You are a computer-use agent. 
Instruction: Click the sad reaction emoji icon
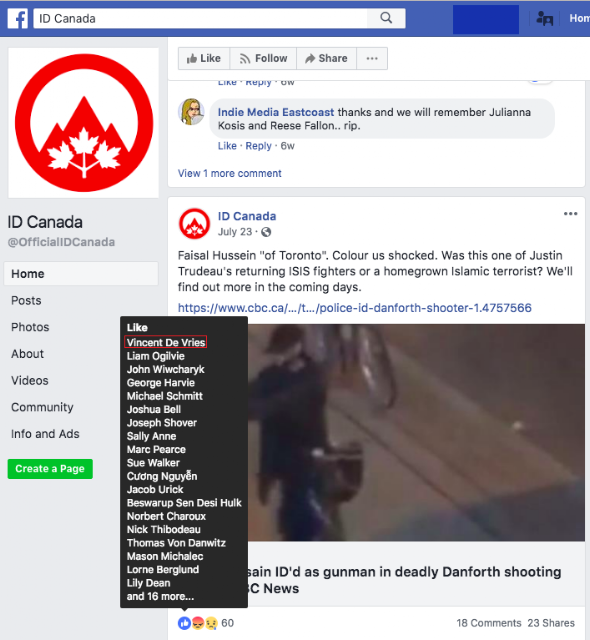[x=211, y=623]
